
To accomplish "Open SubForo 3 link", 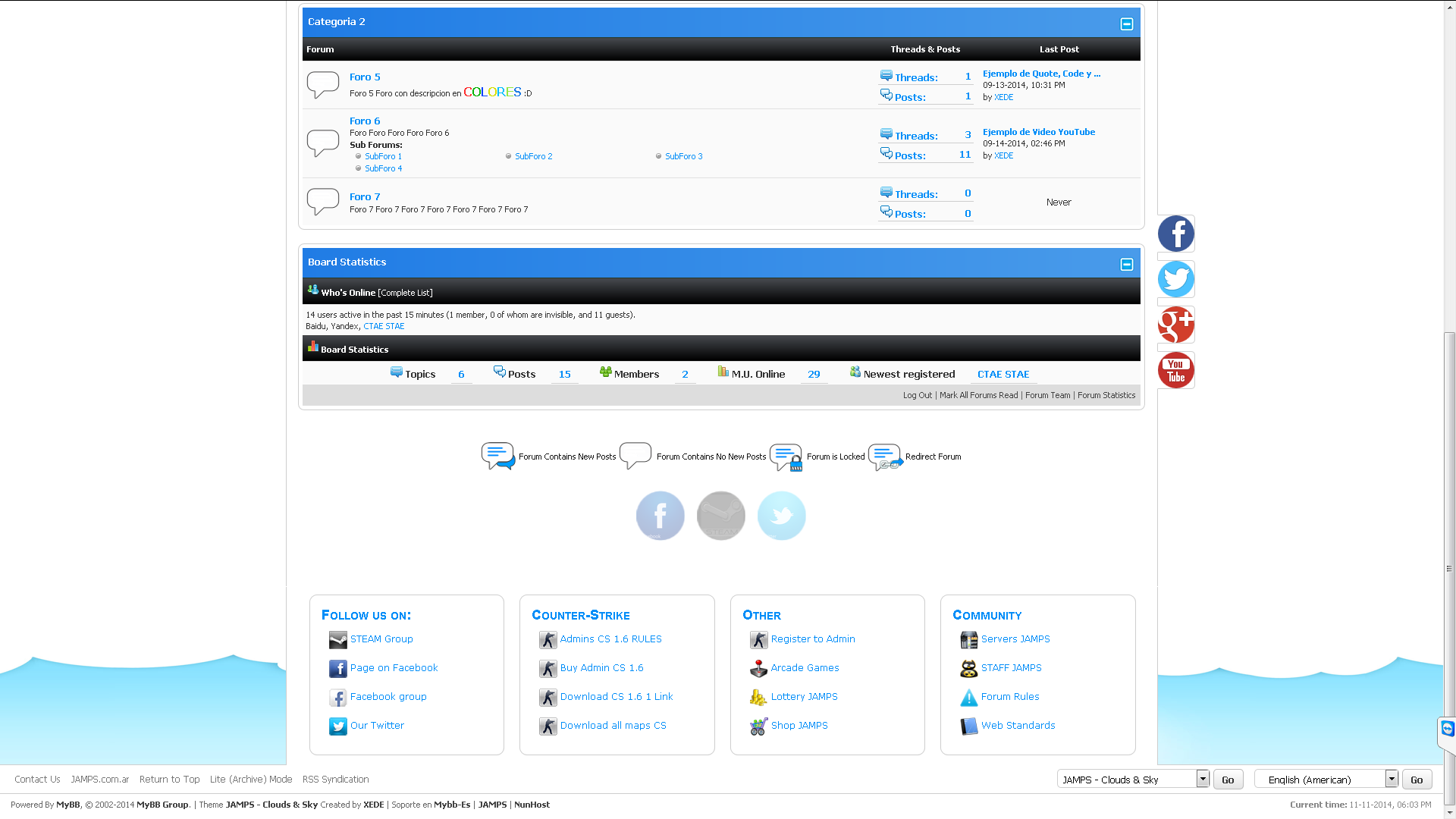I will (x=683, y=156).
